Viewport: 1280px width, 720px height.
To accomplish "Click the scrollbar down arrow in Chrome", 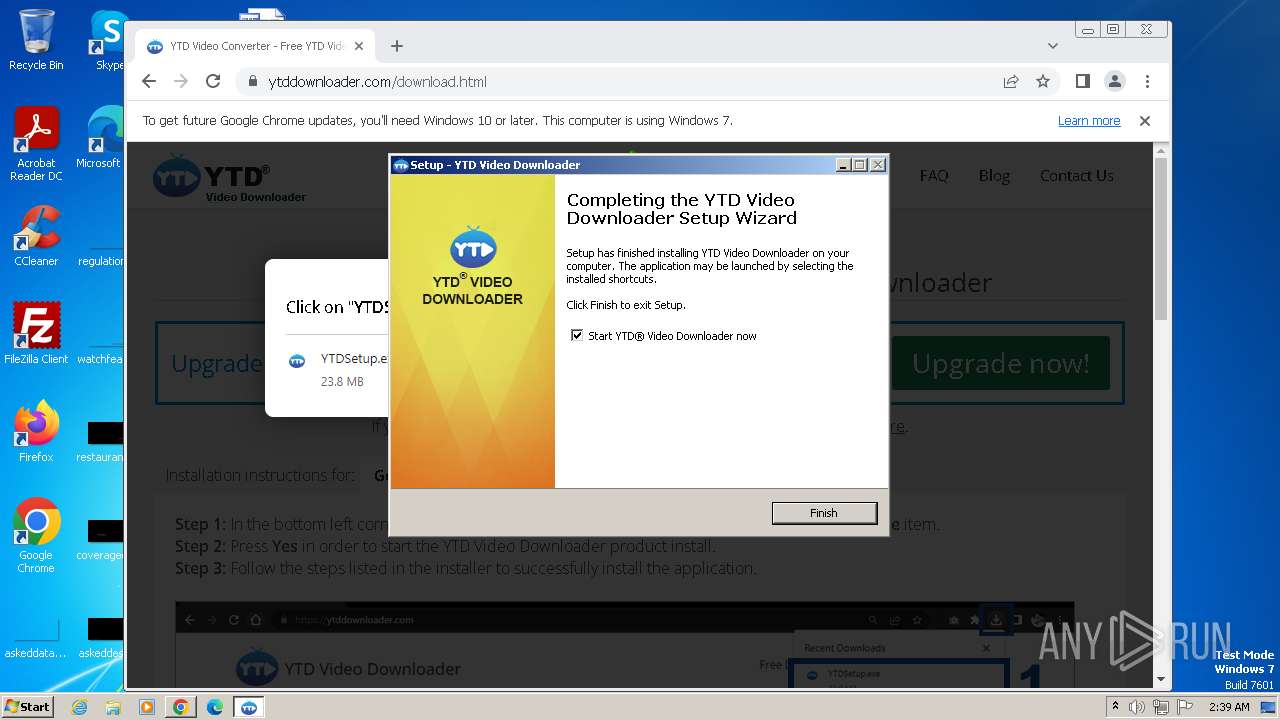I will 1161,680.
